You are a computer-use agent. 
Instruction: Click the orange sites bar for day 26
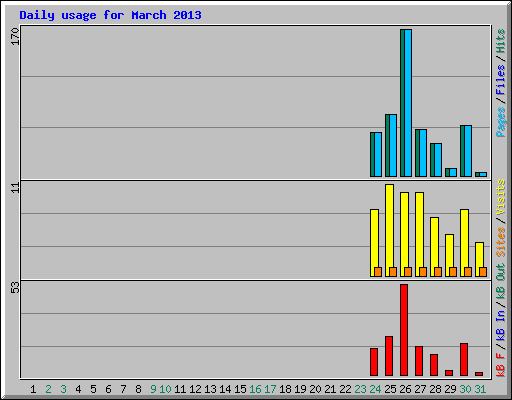pos(408,272)
